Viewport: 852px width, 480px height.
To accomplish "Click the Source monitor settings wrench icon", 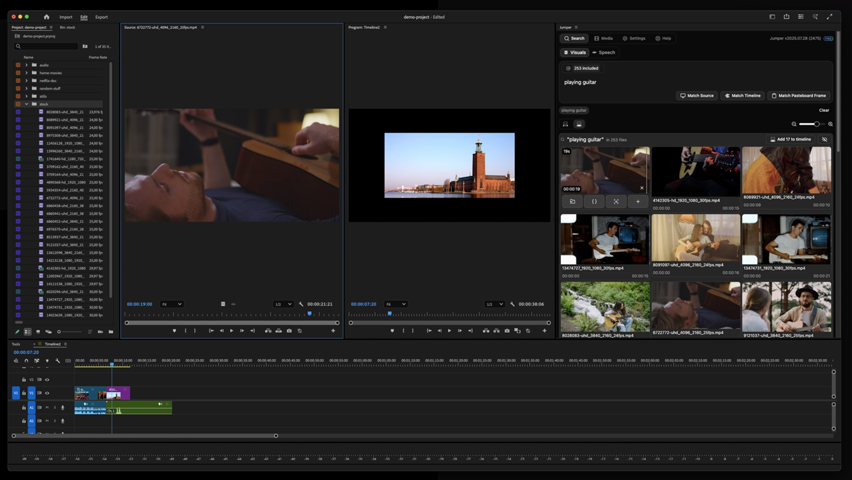I will [301, 304].
